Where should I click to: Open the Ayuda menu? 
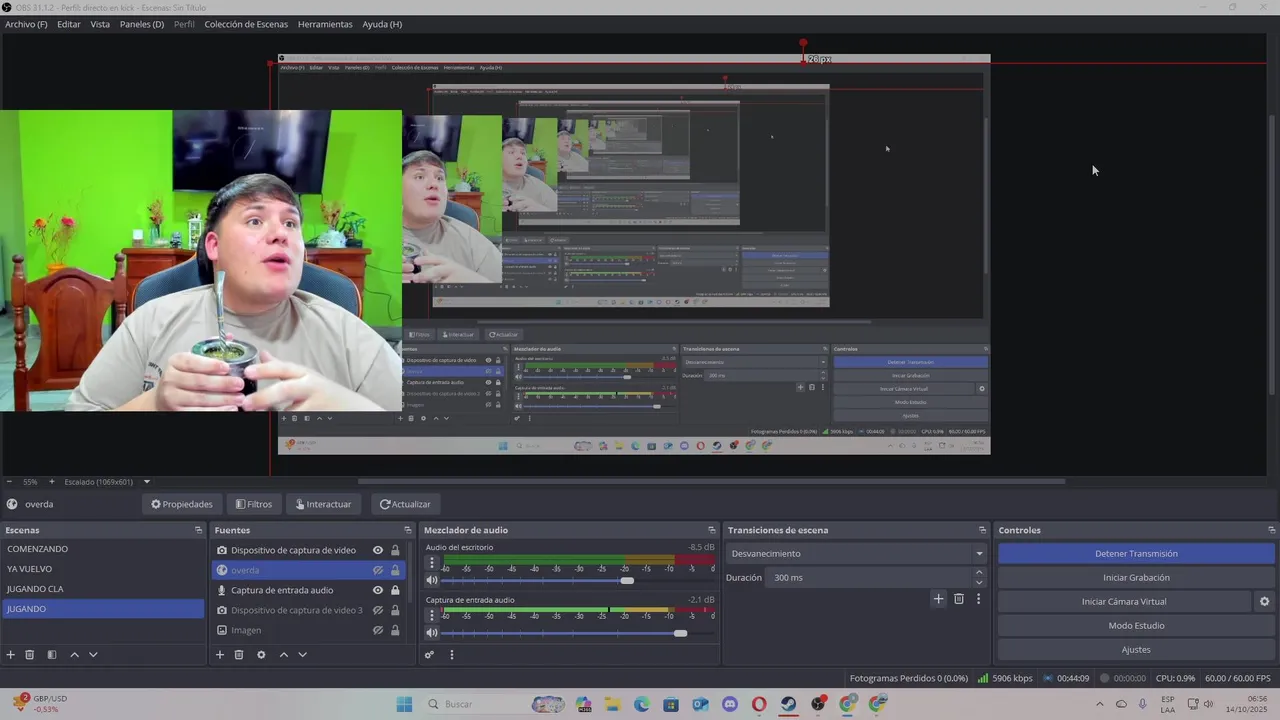point(382,24)
